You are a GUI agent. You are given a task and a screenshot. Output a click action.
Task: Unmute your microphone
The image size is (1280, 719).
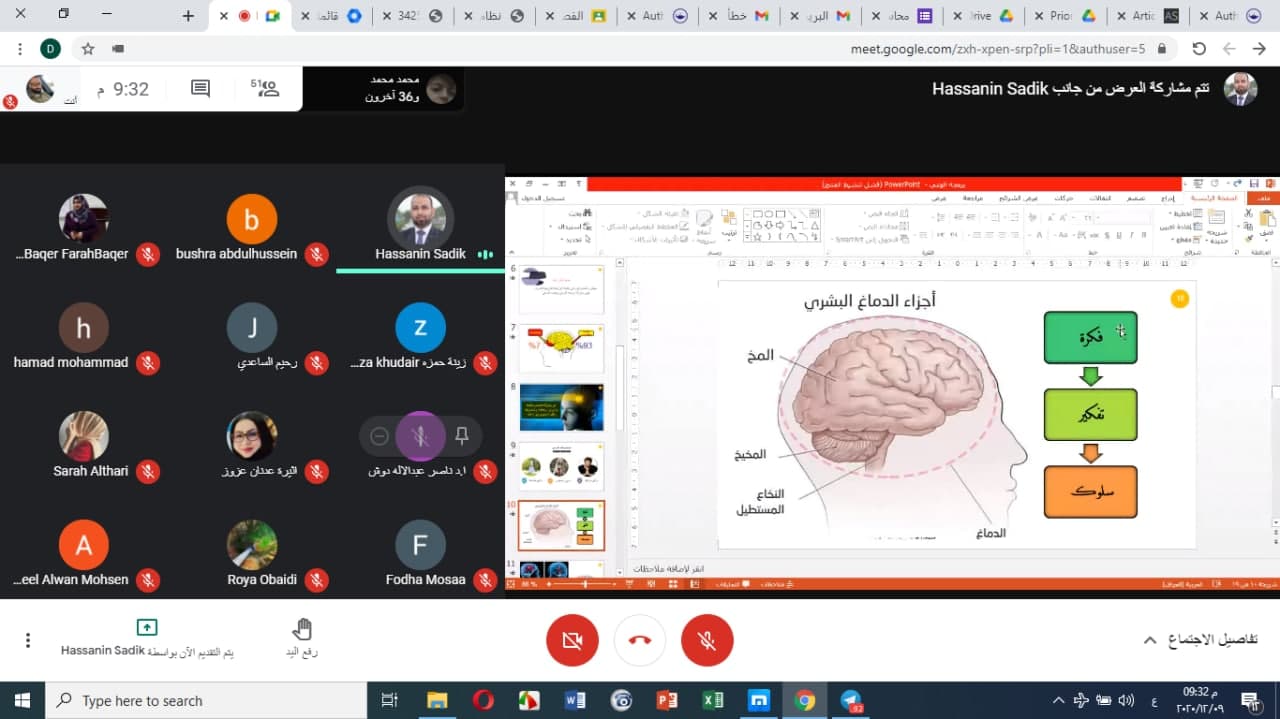coord(707,640)
